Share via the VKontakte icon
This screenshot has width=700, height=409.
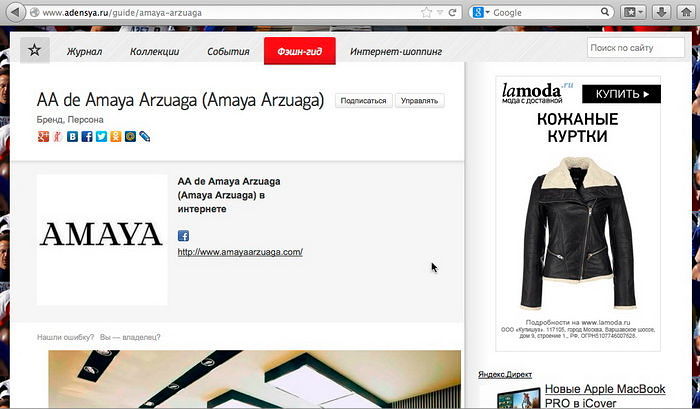point(72,136)
